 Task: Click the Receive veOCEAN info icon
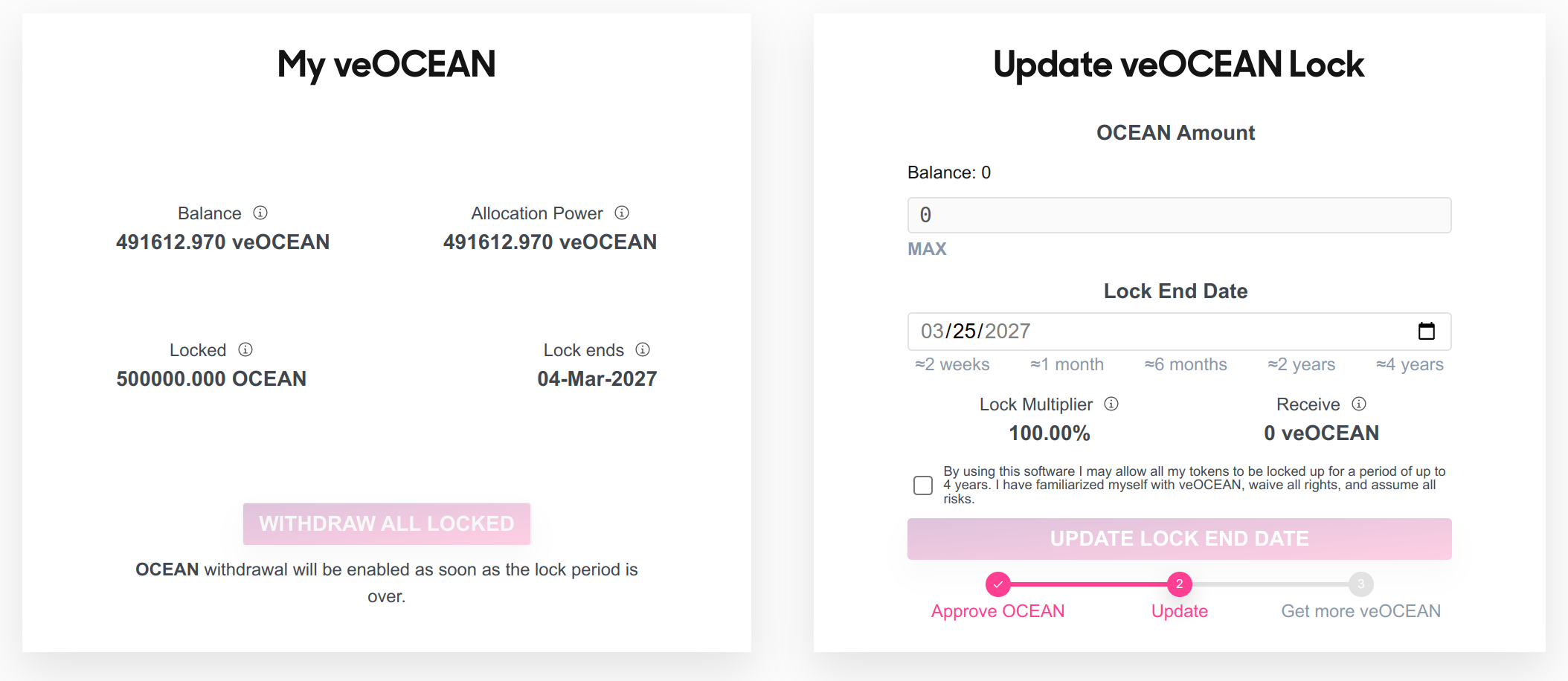(x=1359, y=404)
